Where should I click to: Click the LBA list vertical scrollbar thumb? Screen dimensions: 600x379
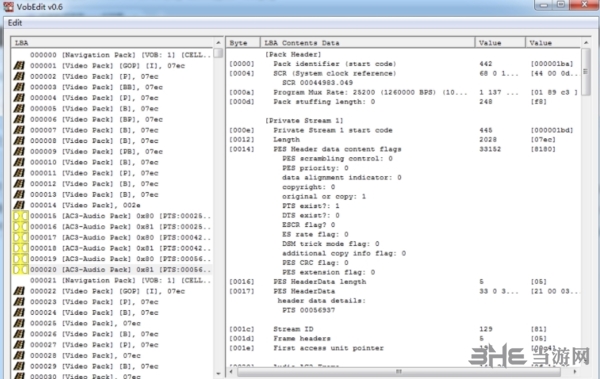point(218,53)
